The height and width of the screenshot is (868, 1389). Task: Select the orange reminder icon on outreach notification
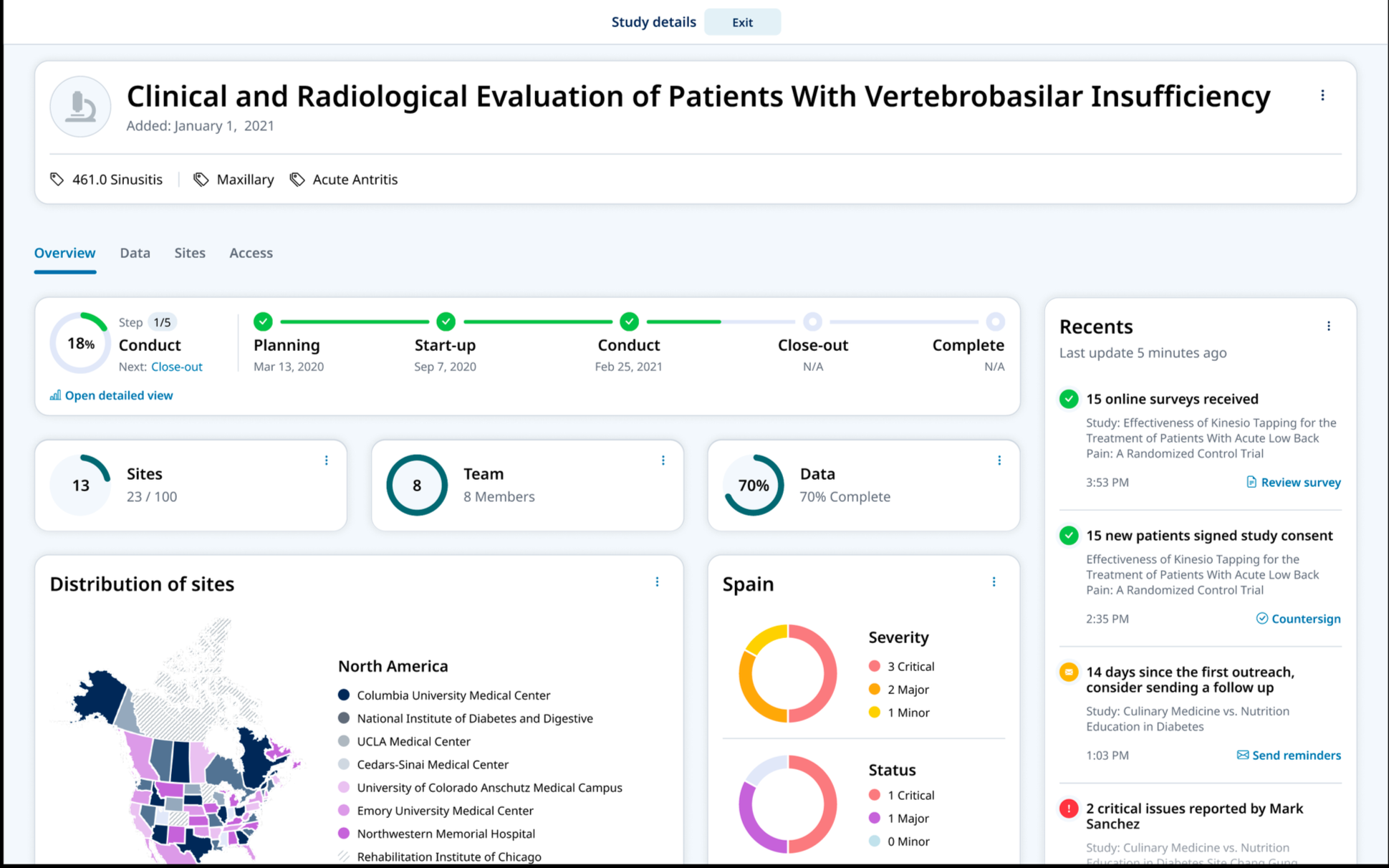click(1069, 672)
